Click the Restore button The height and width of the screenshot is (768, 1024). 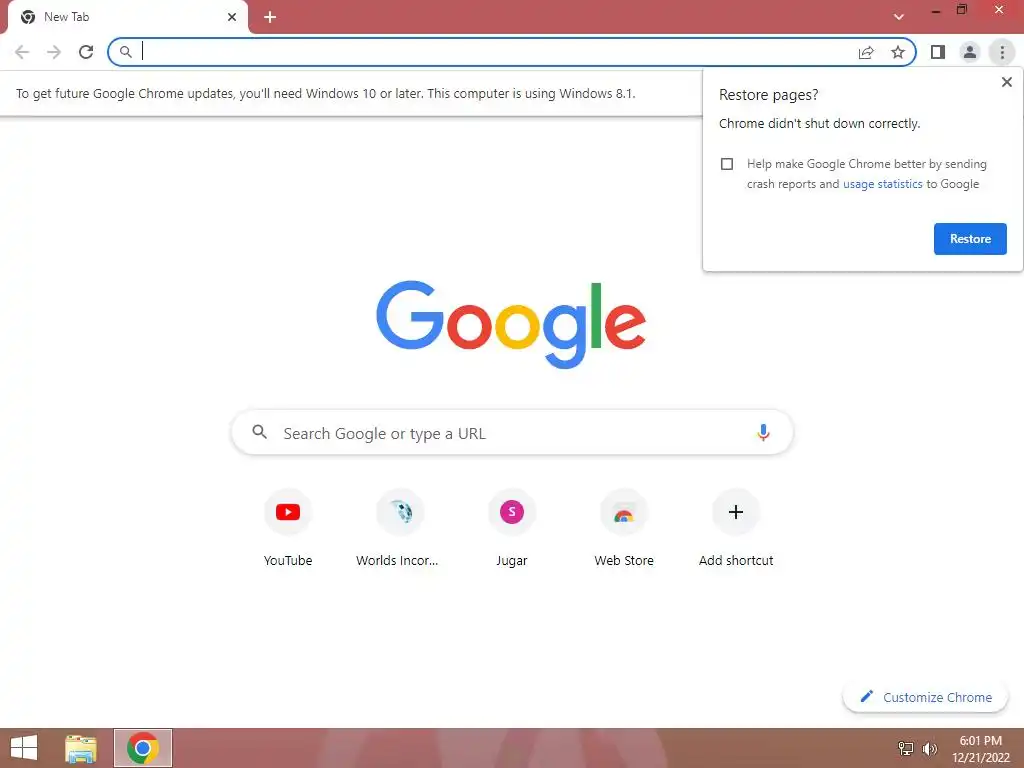(x=970, y=239)
